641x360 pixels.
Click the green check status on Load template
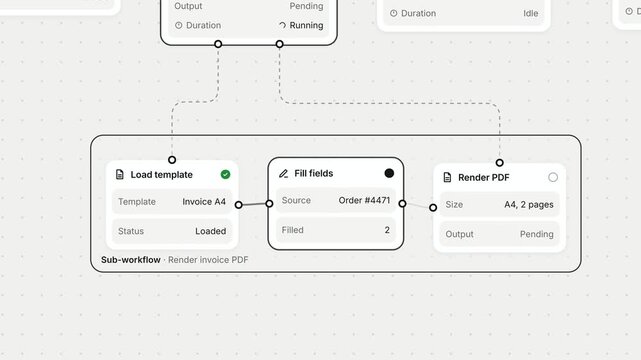(225, 174)
